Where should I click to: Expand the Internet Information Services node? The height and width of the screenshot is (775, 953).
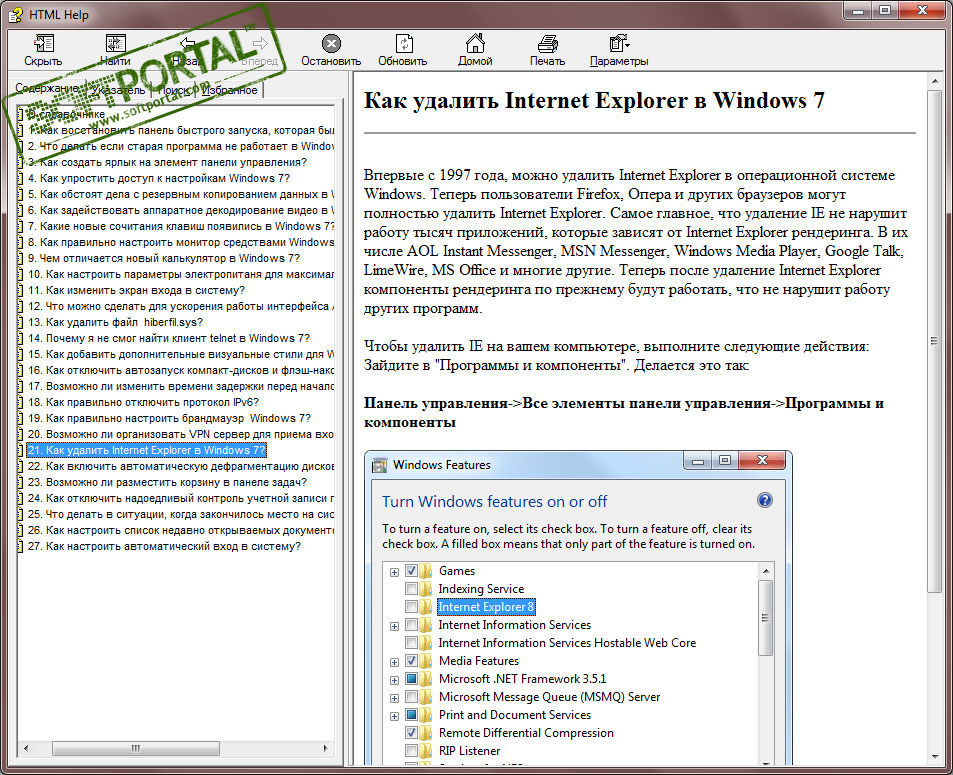pyautogui.click(x=394, y=626)
